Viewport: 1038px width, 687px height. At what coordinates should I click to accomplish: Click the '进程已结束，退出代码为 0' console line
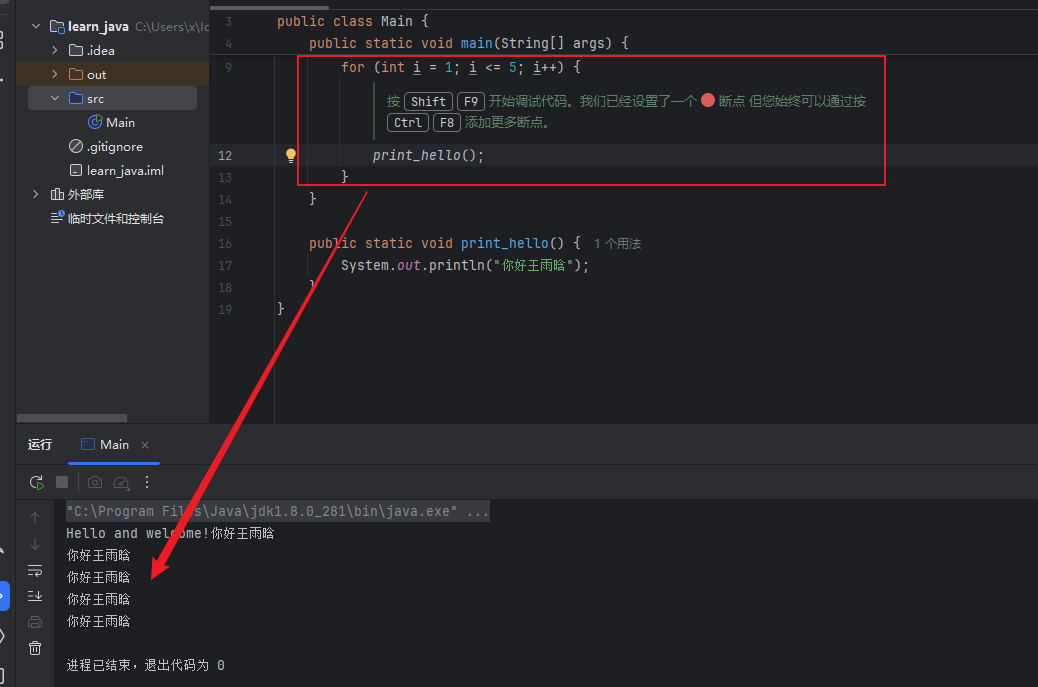[x=146, y=665]
